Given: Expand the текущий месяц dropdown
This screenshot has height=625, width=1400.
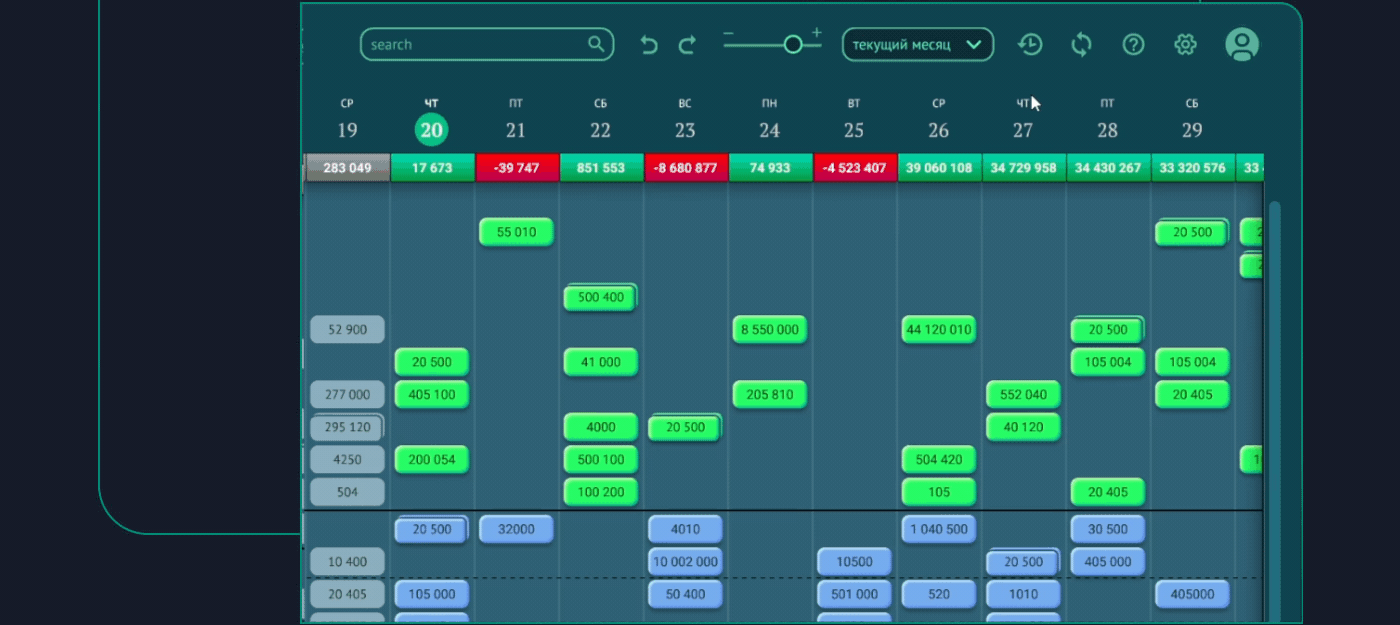Looking at the screenshot, I should pyautogui.click(x=917, y=44).
